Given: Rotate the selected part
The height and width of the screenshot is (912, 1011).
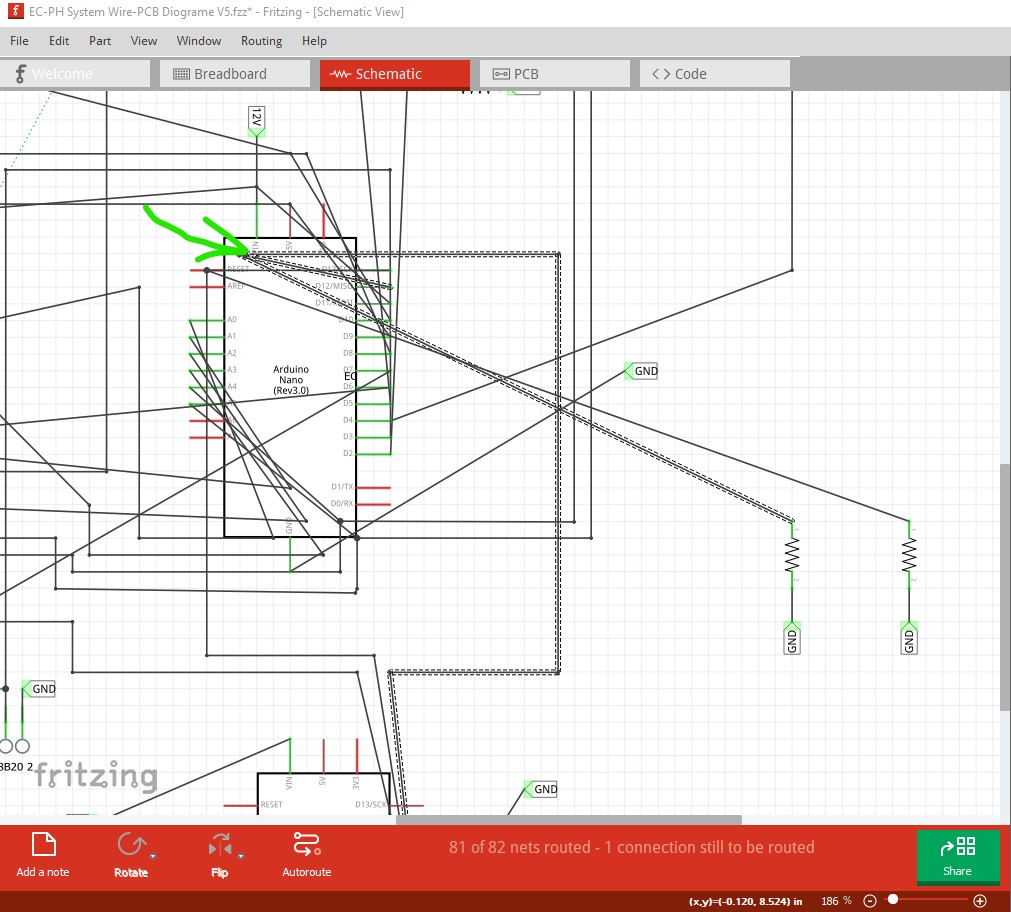Looking at the screenshot, I should 131,855.
